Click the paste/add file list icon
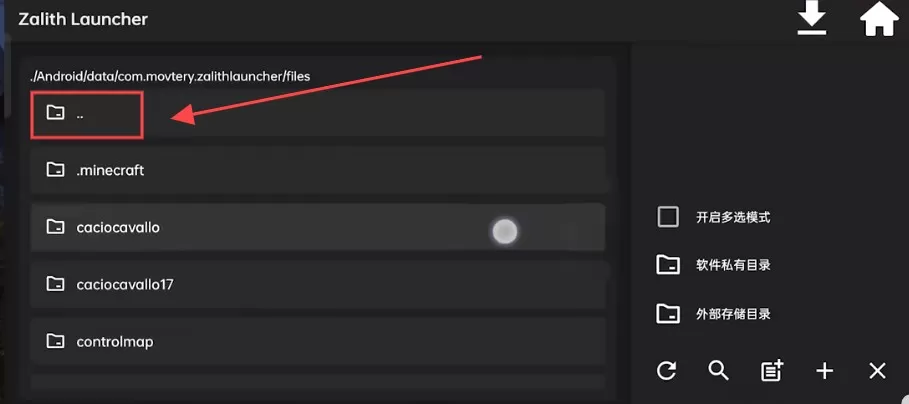The image size is (909, 404). (772, 370)
